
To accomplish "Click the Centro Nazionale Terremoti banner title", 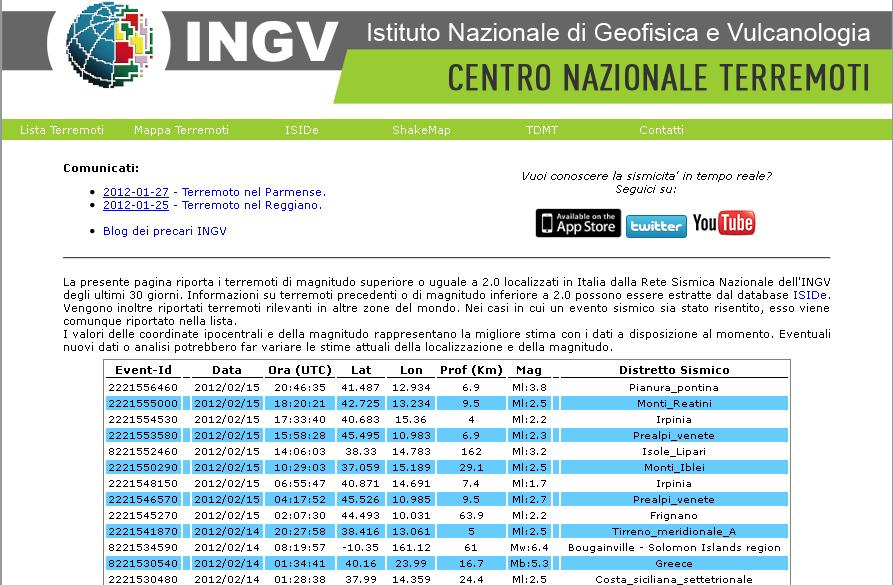I will pos(659,77).
